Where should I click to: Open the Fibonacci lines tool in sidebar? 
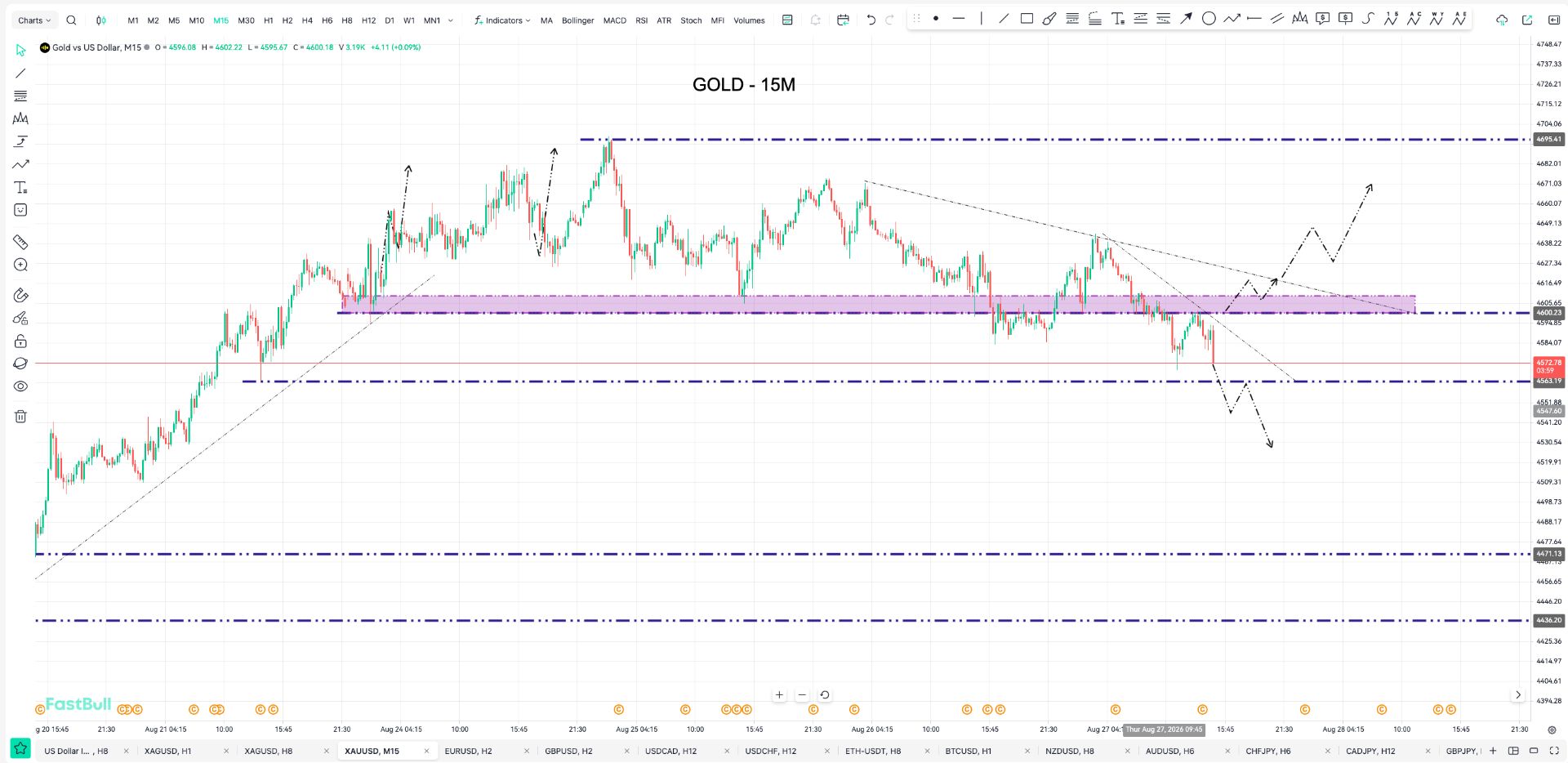tap(20, 96)
